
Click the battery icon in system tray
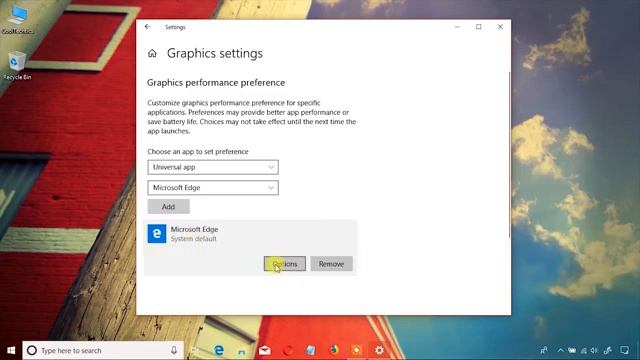pos(572,350)
